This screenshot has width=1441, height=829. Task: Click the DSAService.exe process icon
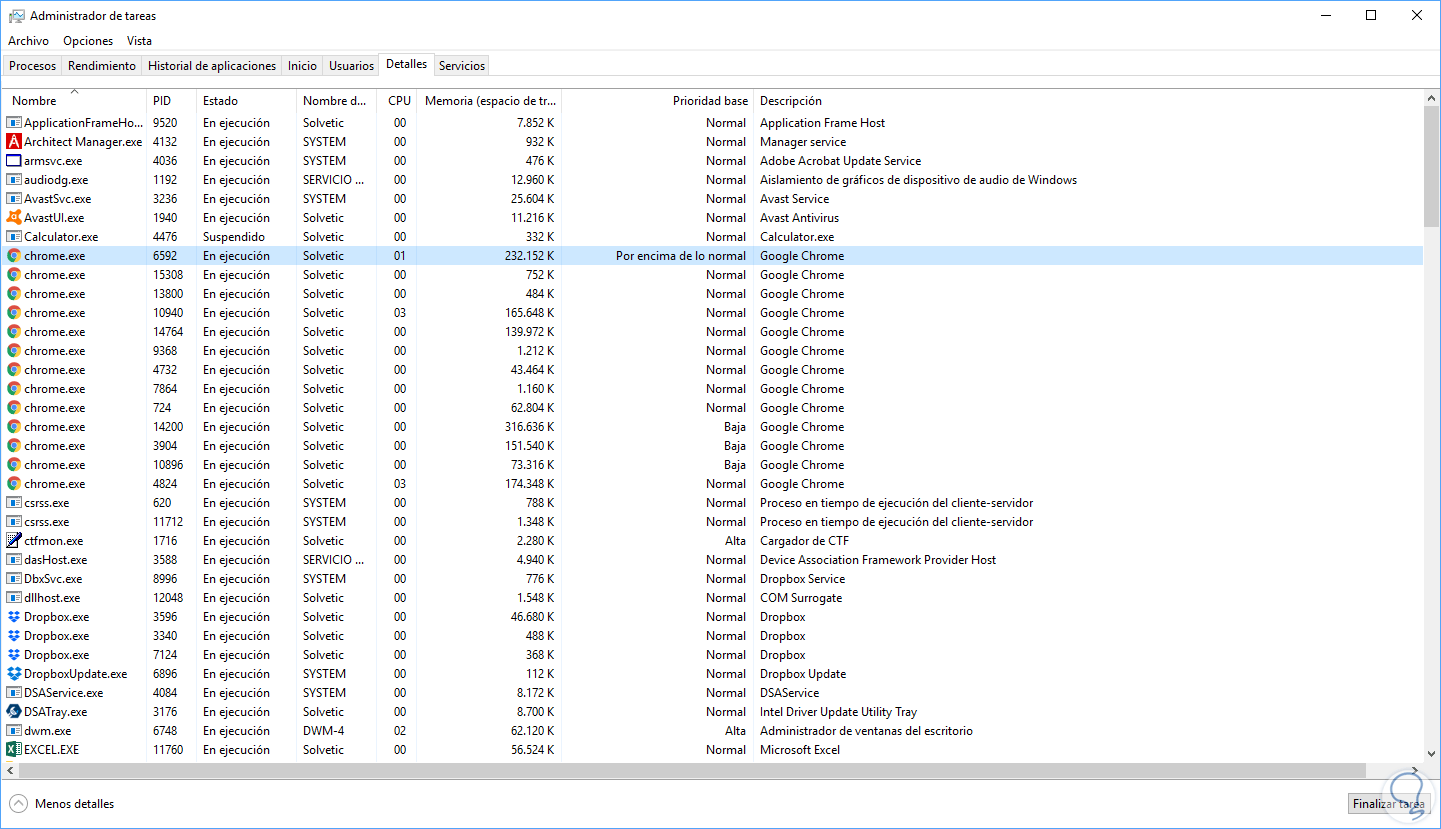point(14,693)
